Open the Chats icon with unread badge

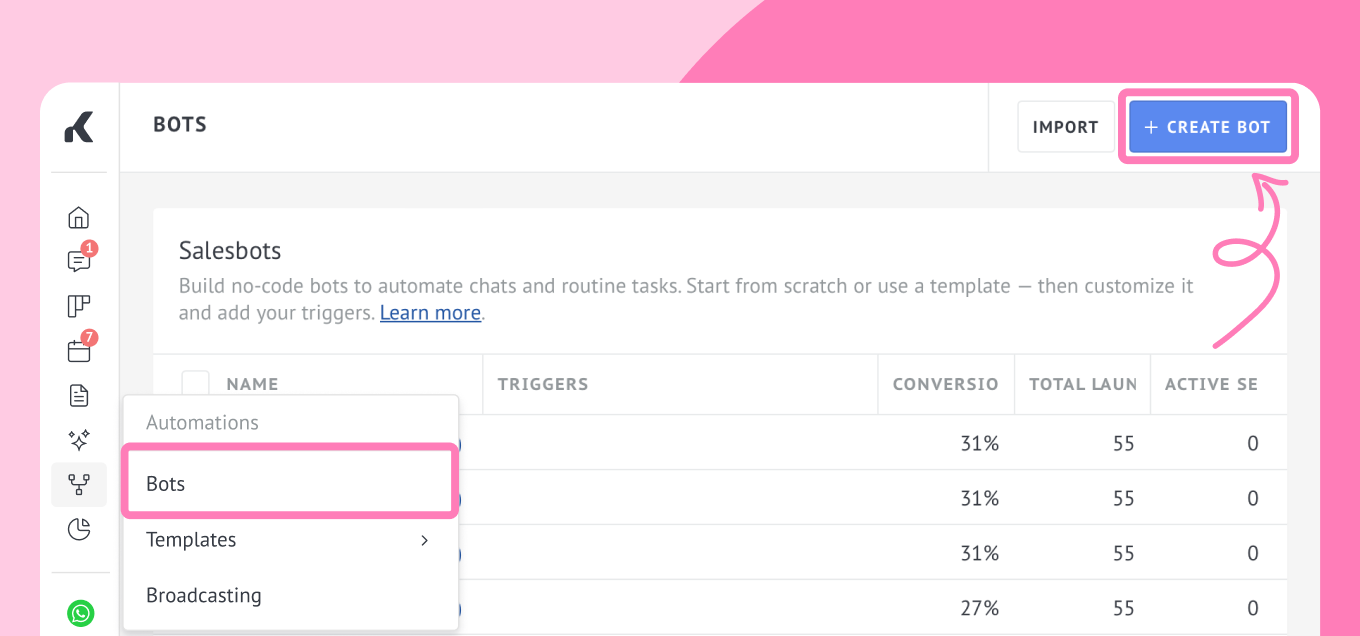click(78, 262)
